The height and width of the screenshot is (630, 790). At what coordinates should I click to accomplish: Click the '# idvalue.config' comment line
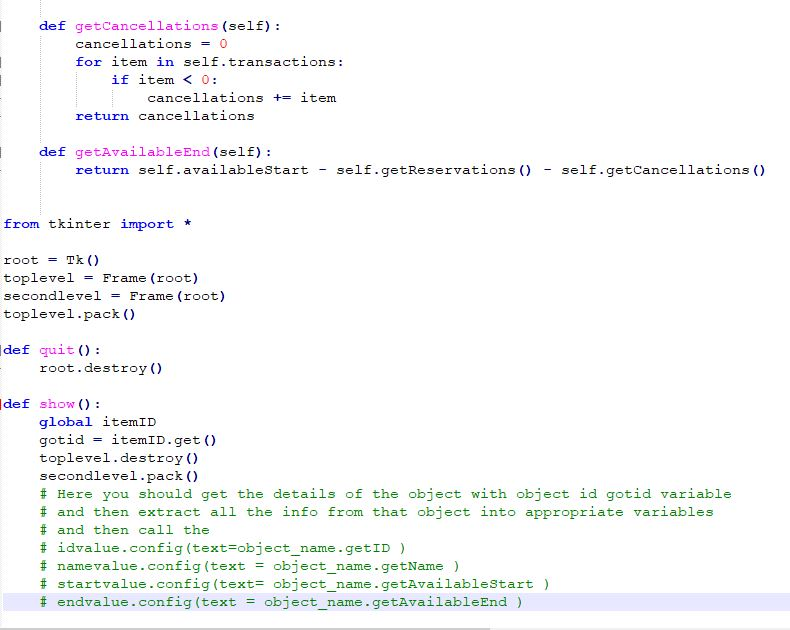(222, 548)
